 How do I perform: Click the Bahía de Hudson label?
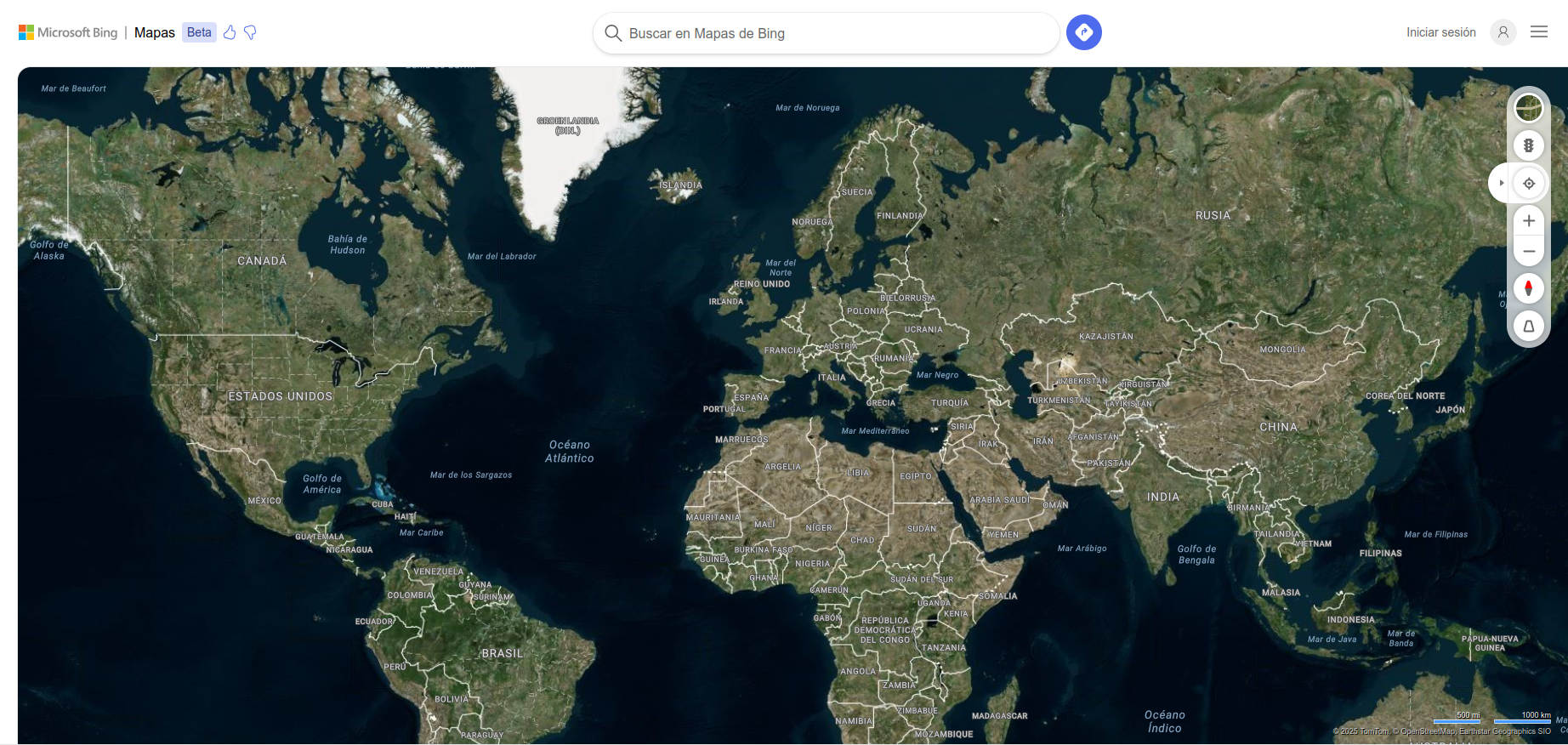[x=348, y=245]
